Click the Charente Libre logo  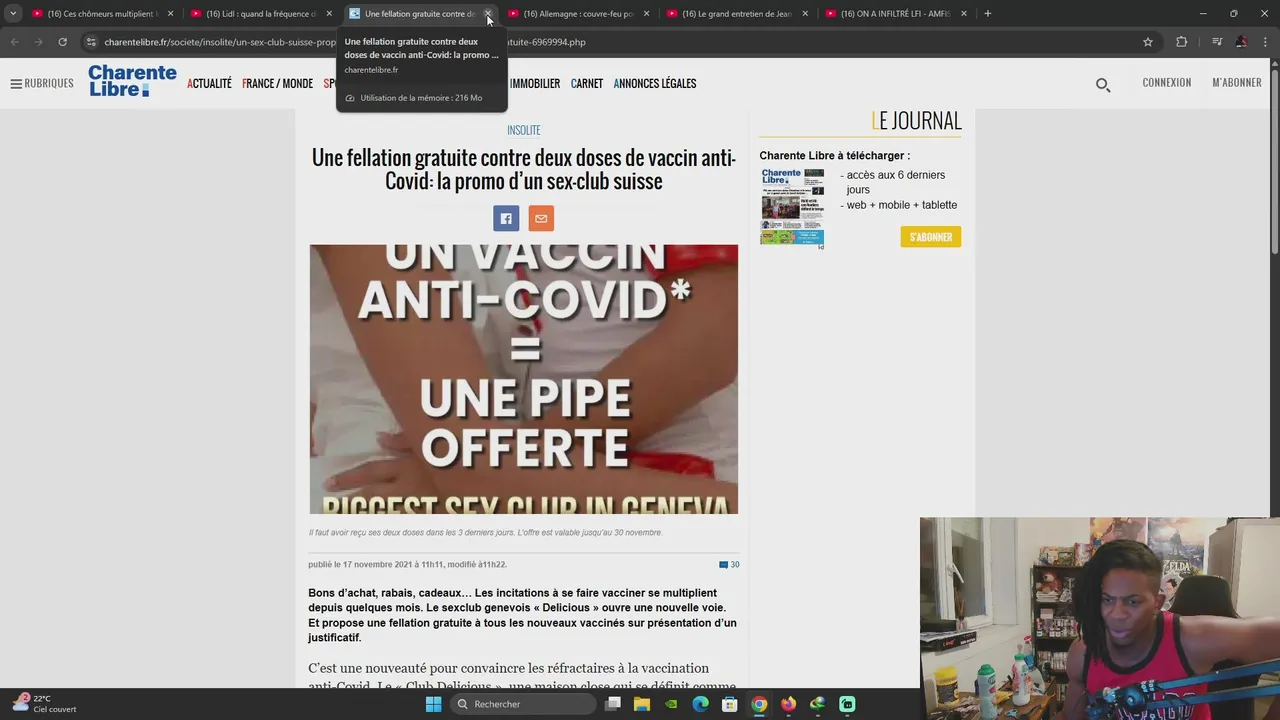click(x=132, y=81)
